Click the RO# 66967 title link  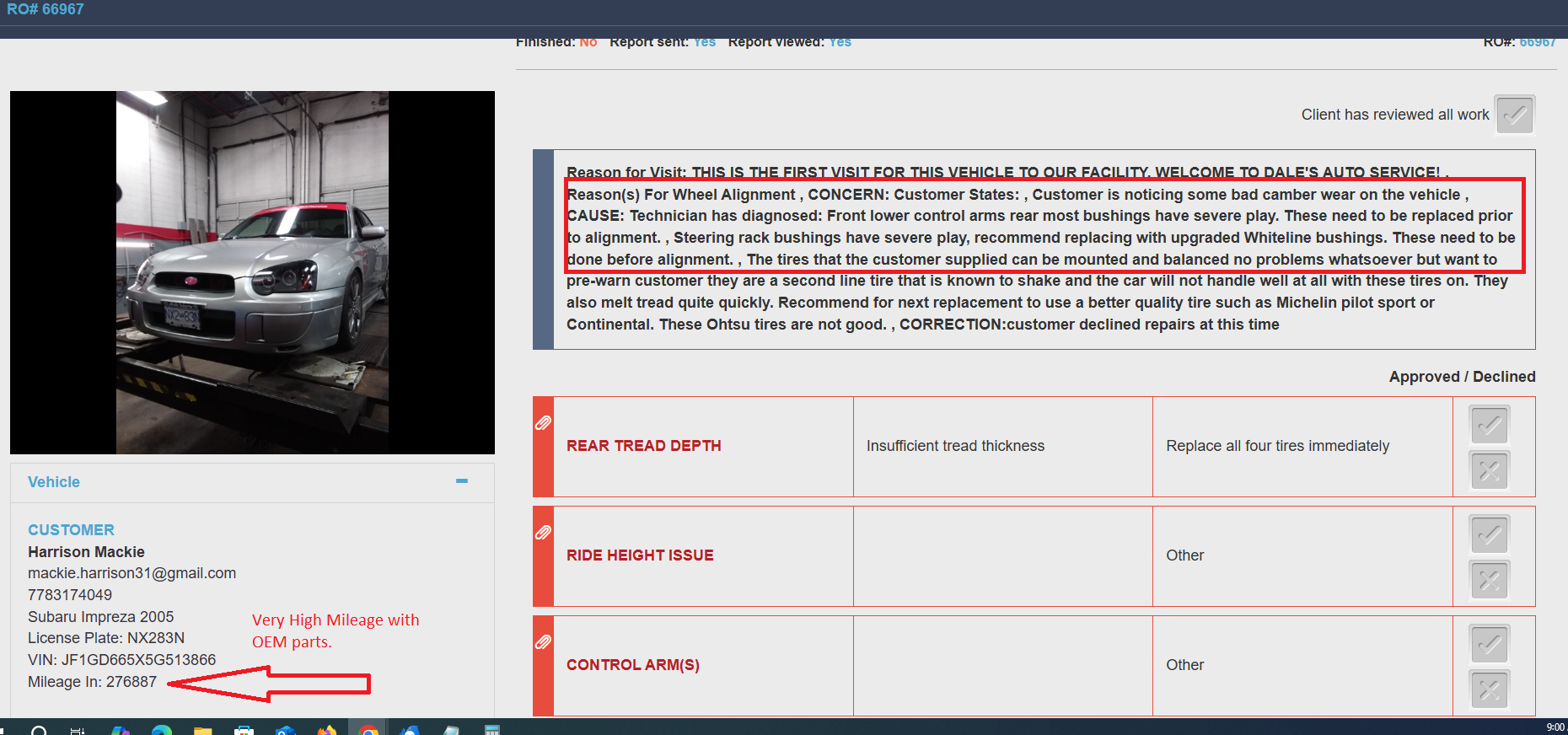(46, 9)
